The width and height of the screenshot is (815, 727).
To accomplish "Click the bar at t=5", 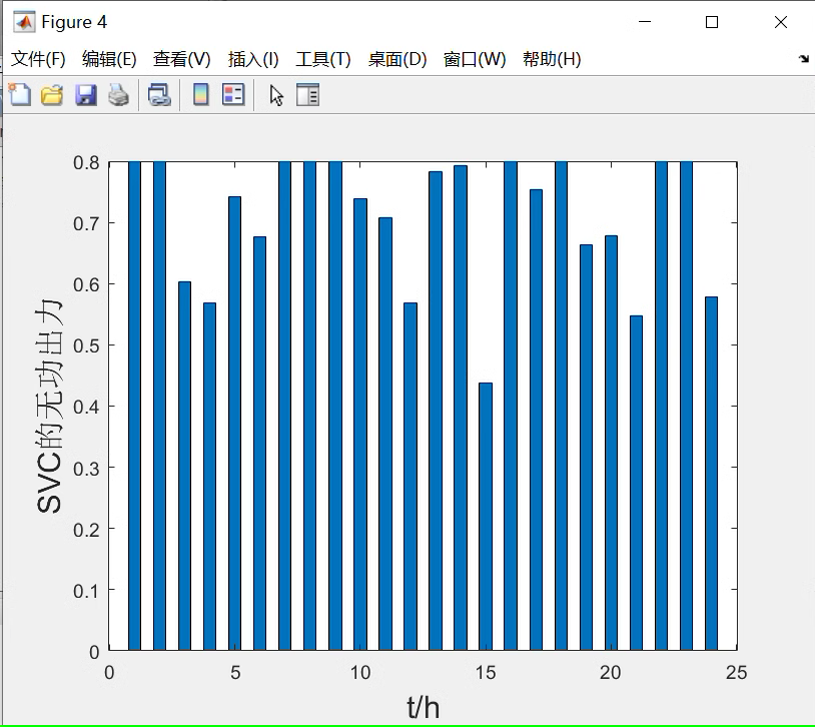I will point(234,423).
